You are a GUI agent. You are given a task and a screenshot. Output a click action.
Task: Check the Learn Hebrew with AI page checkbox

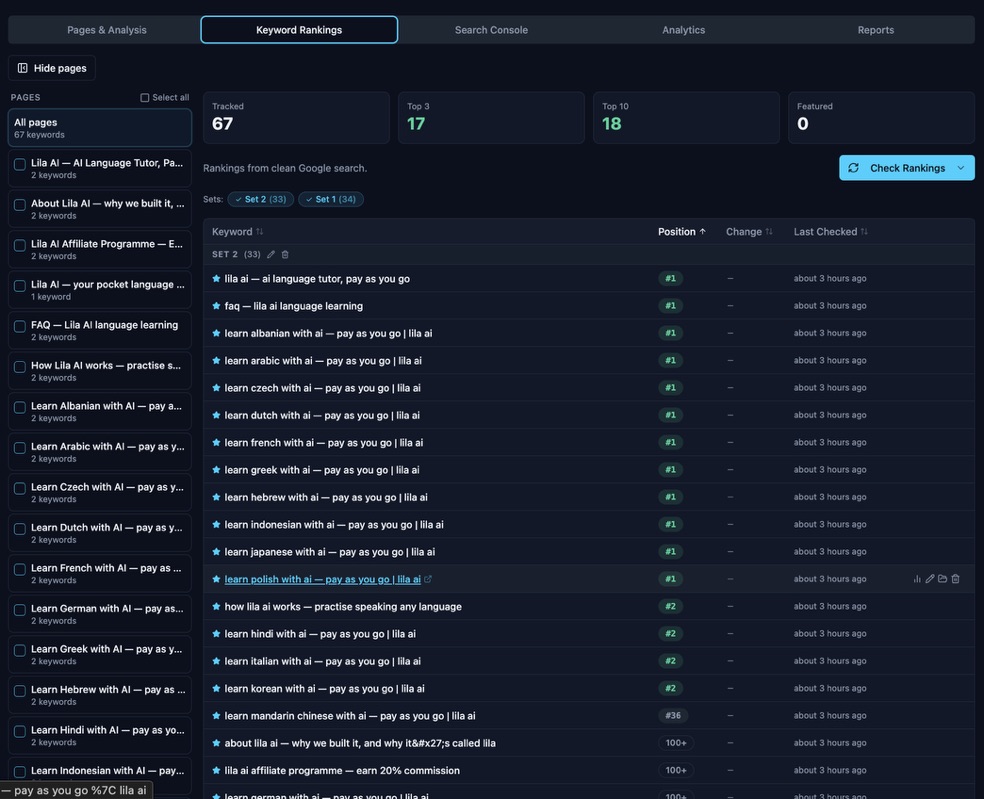point(20,691)
